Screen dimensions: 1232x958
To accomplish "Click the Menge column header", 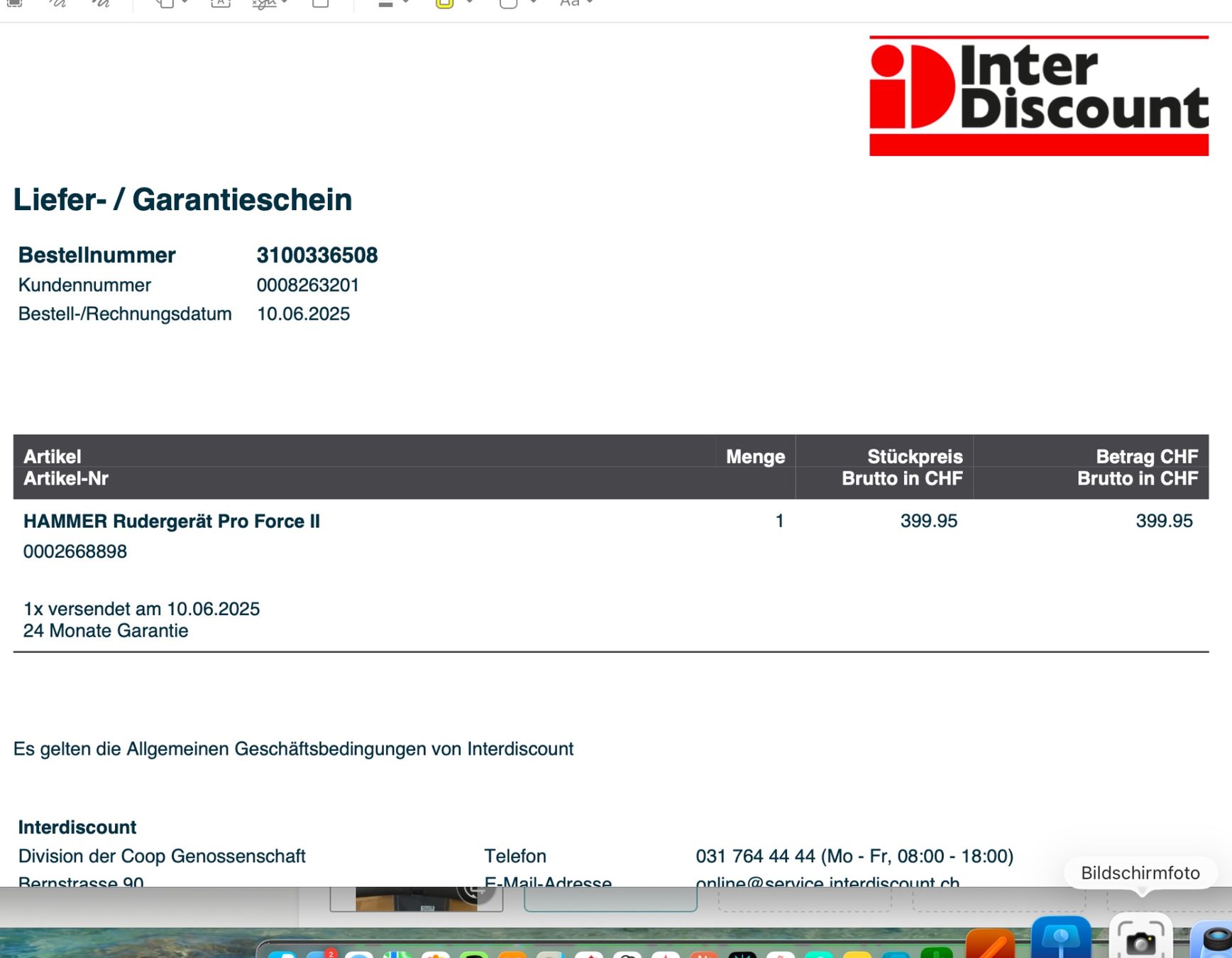I will (755, 456).
